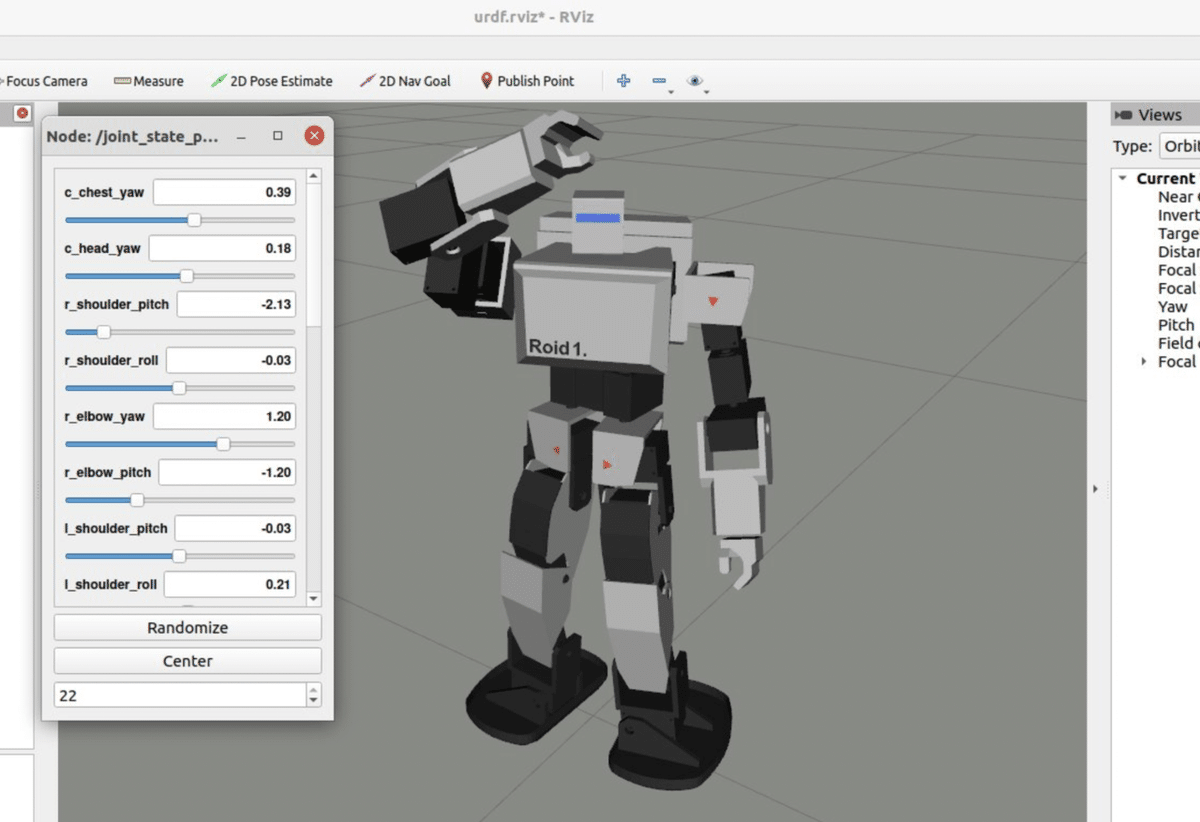Increase the spinbox value 22 with up arrow
1200x822 pixels.
click(x=314, y=689)
